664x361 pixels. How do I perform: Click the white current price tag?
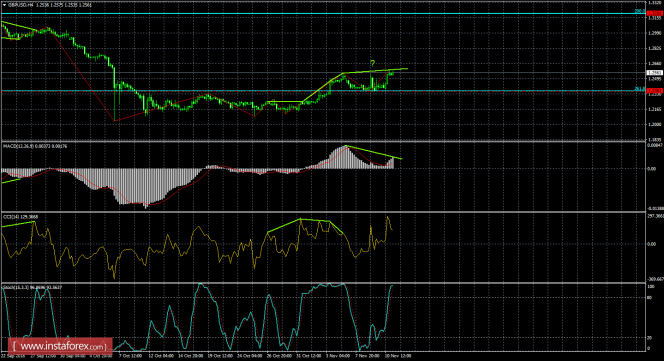point(654,72)
